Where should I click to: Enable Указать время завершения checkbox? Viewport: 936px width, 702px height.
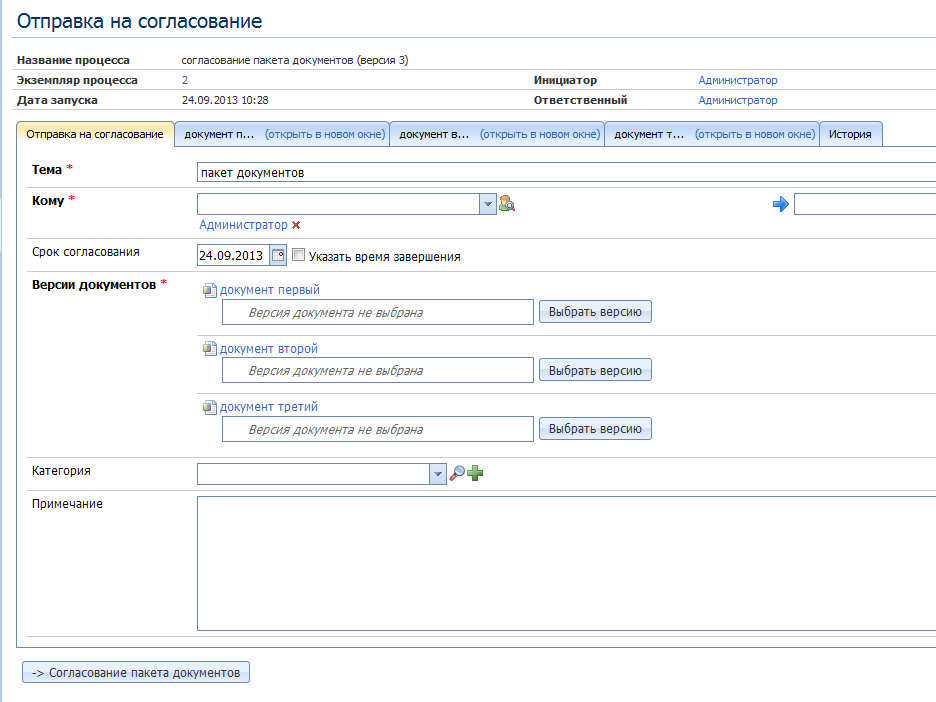coord(298,256)
